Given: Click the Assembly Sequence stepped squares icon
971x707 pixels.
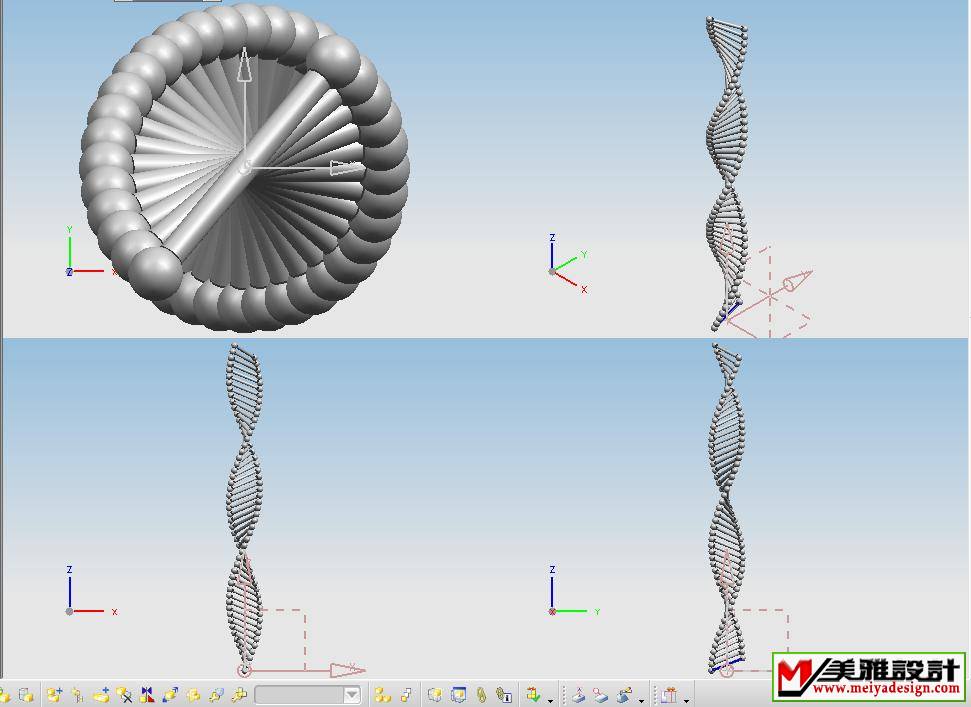Looking at the screenshot, I should point(406,695).
